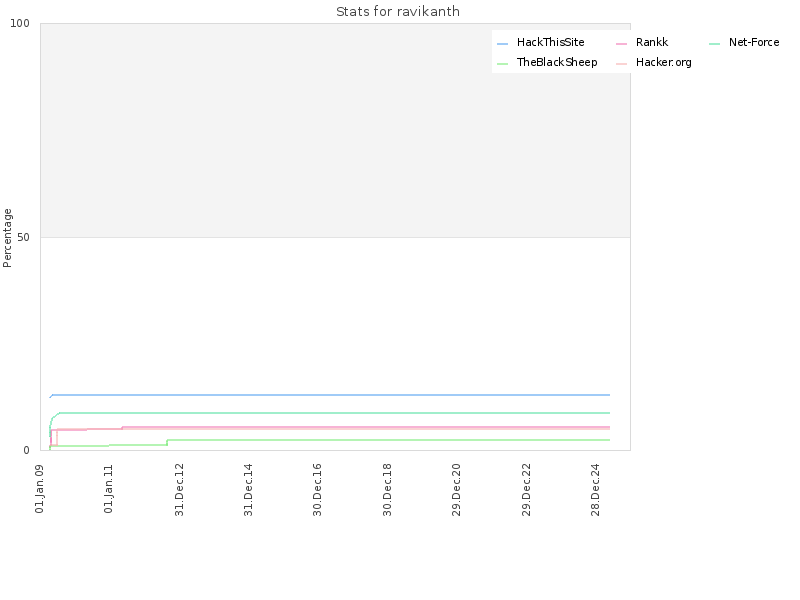800x600 pixels.
Task: Select the Net-Force legend label
Action: pos(754,42)
